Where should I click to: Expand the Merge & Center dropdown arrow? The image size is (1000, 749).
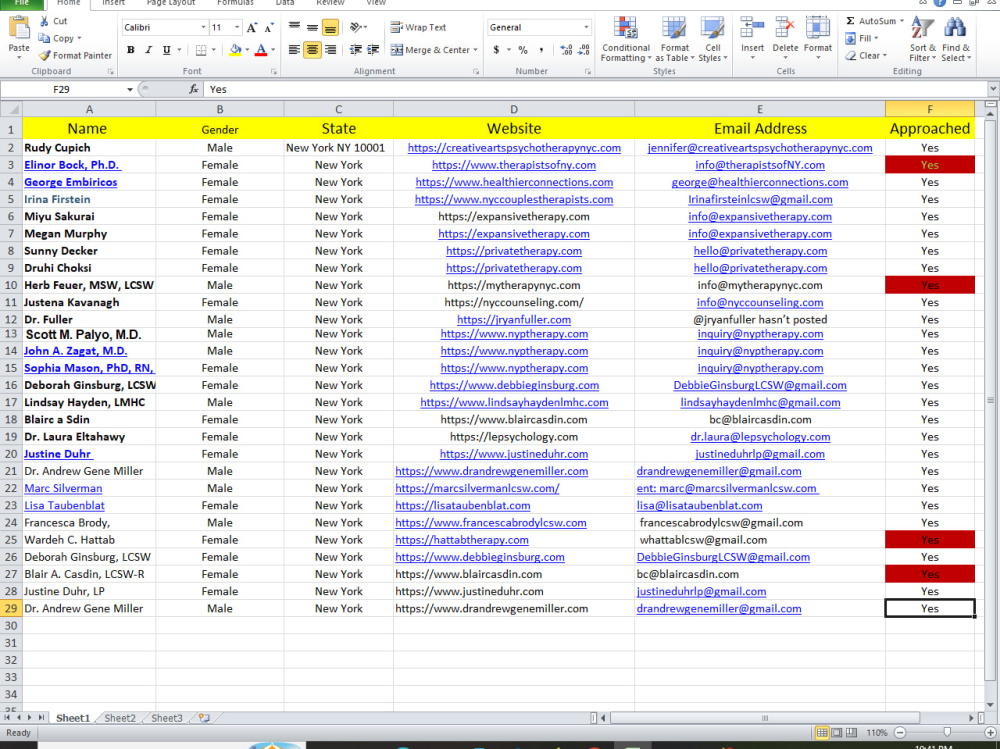click(476, 50)
